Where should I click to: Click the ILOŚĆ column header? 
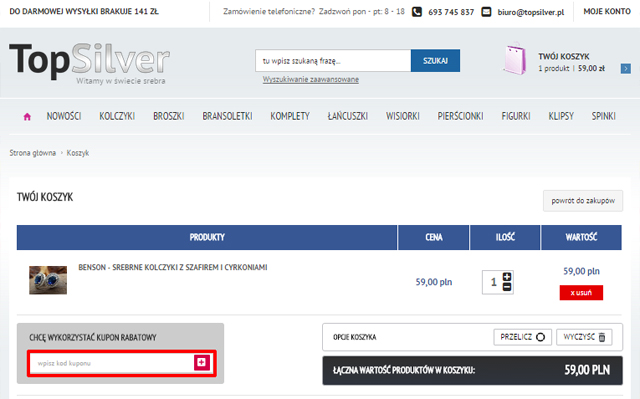505,237
